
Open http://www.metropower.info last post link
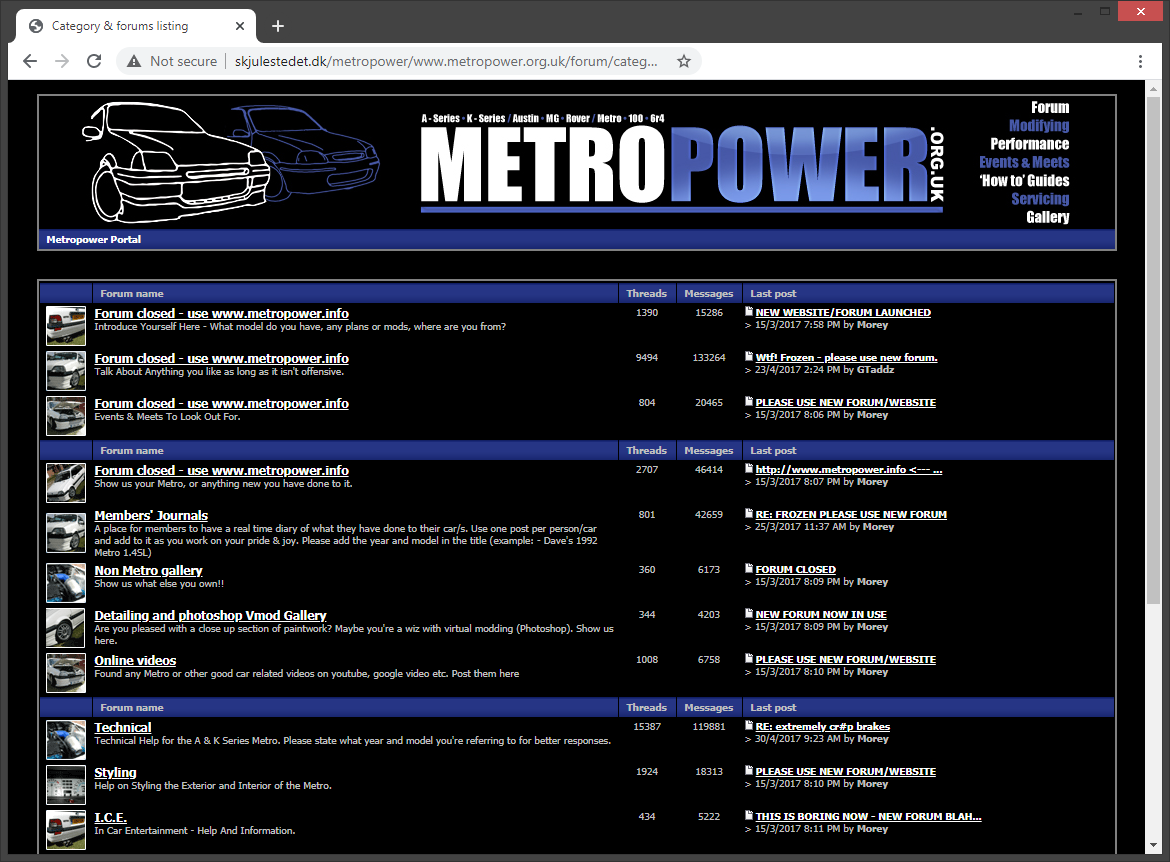point(848,469)
